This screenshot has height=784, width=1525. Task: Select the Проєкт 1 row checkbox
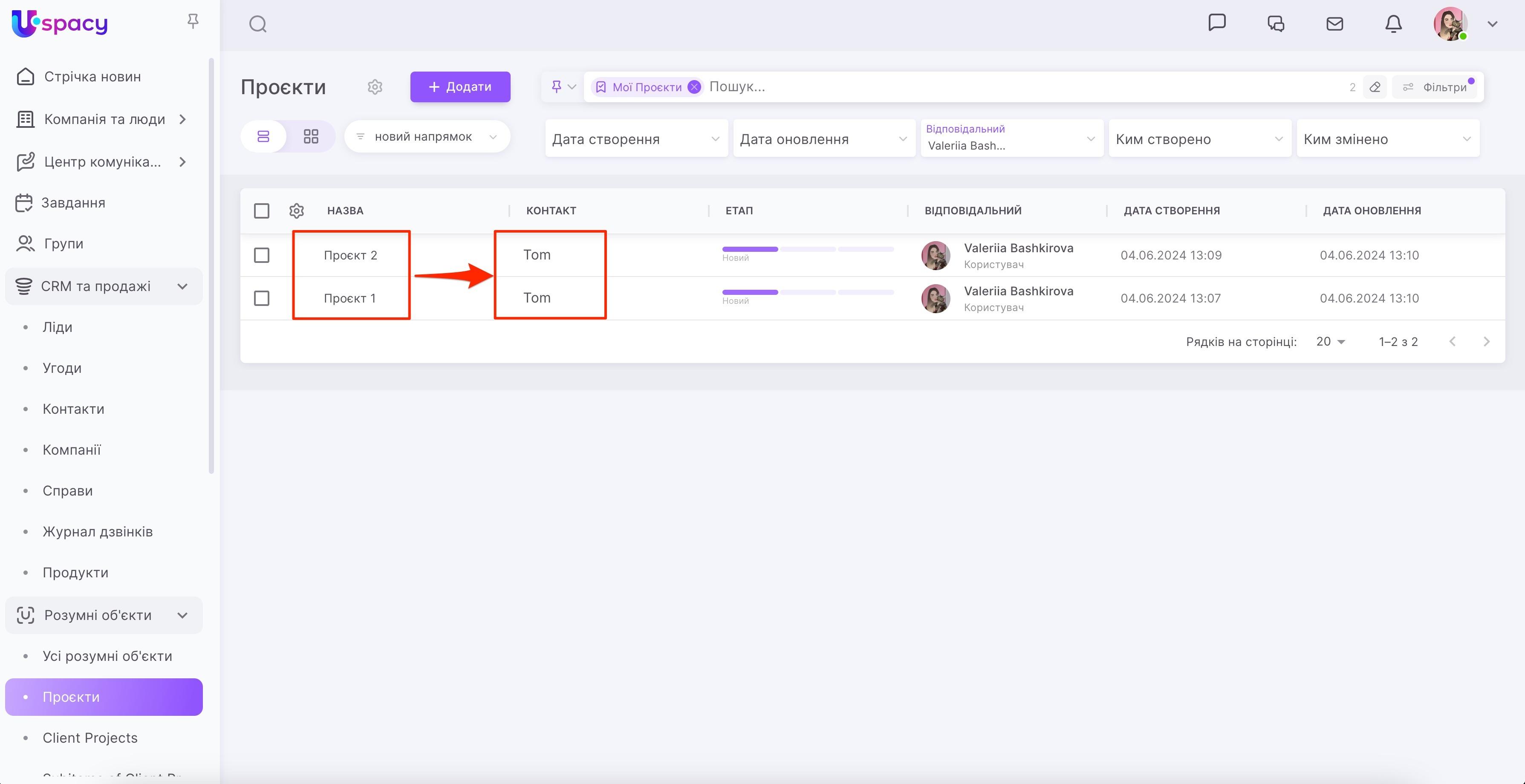click(261, 298)
